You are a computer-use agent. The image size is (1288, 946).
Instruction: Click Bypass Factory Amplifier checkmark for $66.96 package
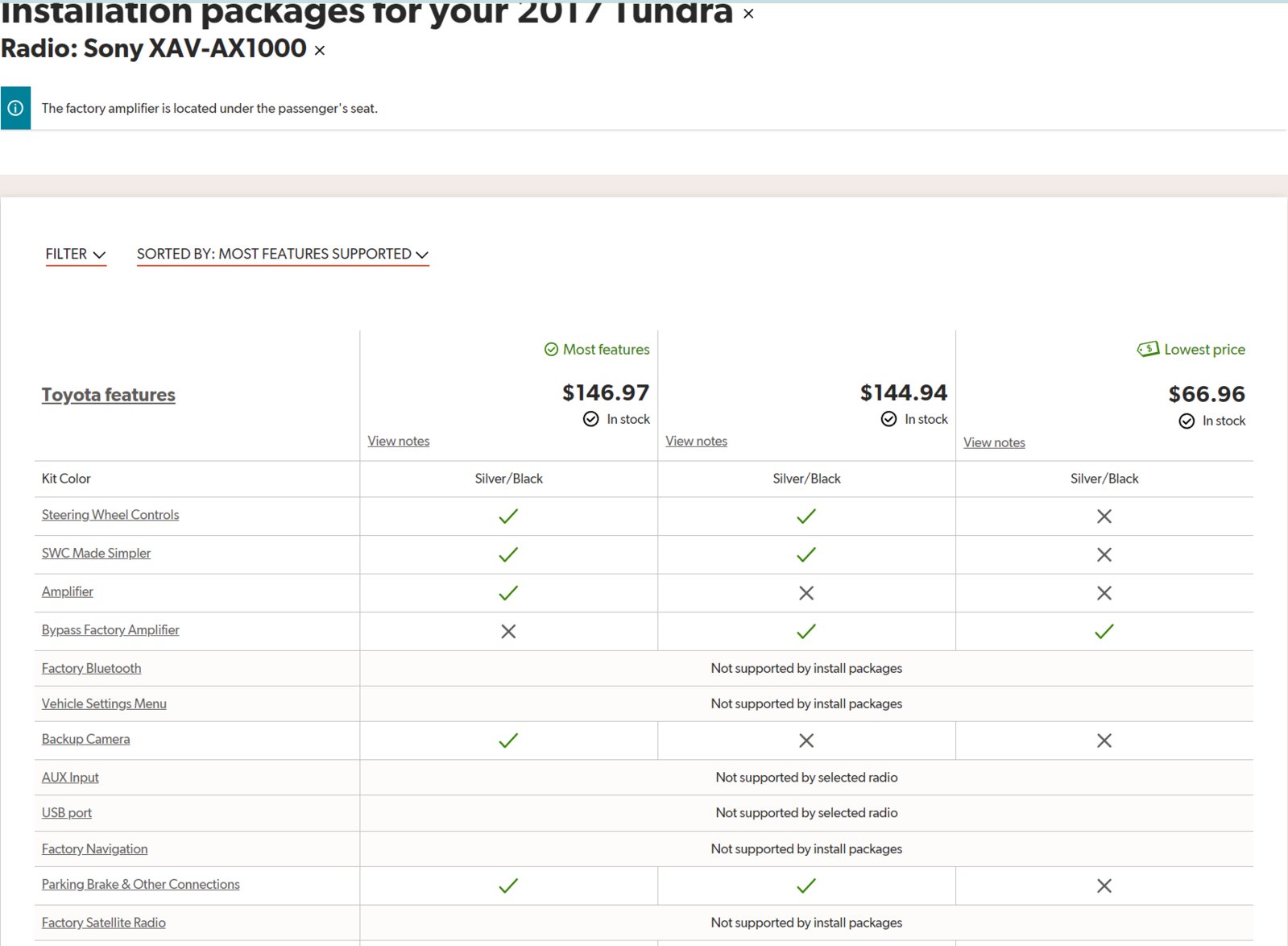[1104, 632]
